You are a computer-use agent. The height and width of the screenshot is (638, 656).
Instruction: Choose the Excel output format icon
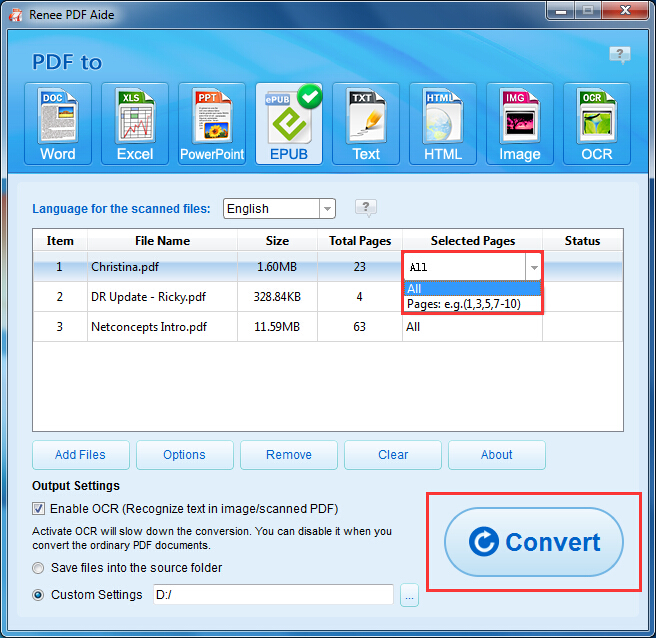135,123
